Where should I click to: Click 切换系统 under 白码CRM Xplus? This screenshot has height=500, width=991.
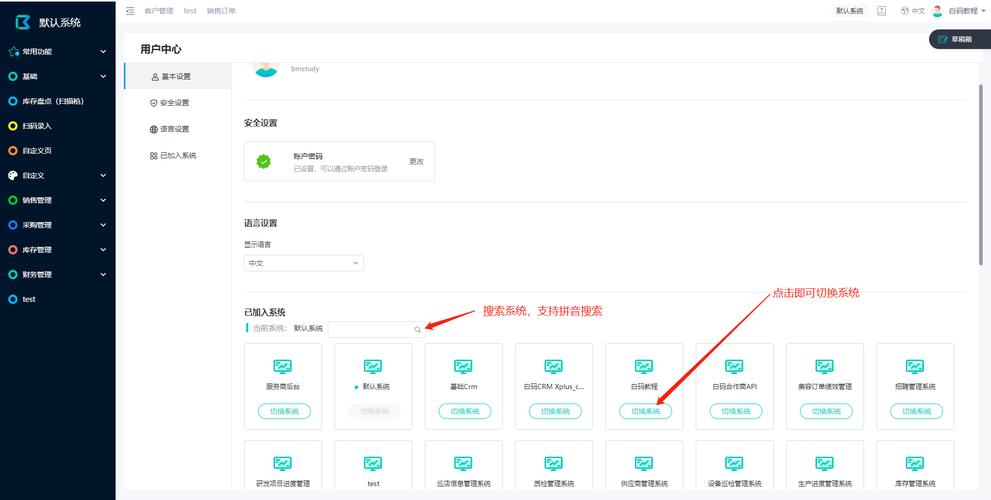pos(556,411)
